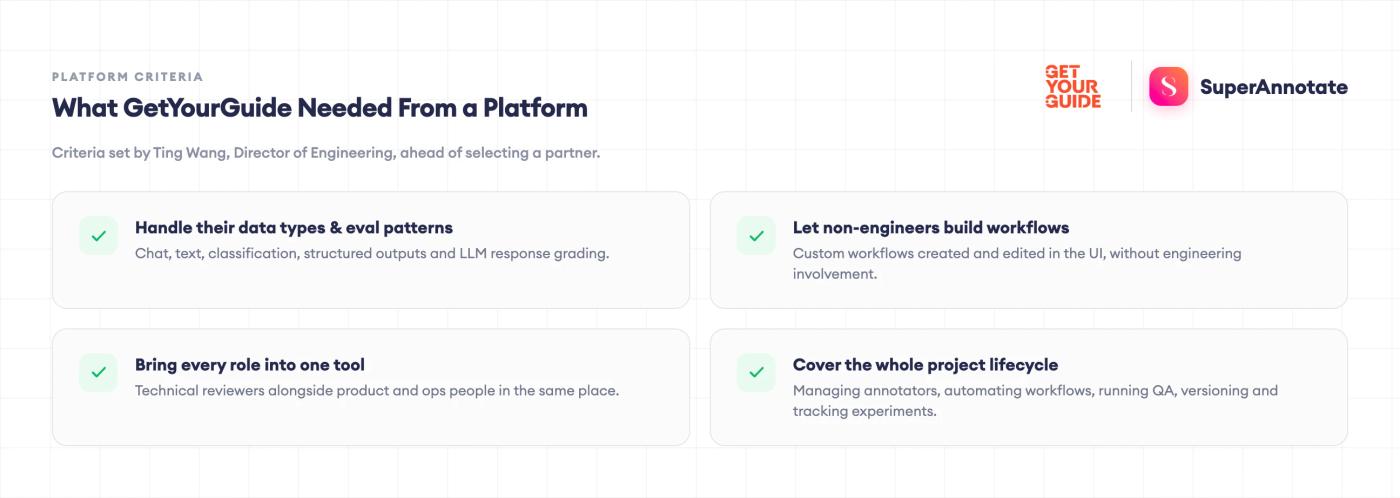Click checkmark beside Handle their data types
This screenshot has height=498, width=1400.
[x=98, y=236]
